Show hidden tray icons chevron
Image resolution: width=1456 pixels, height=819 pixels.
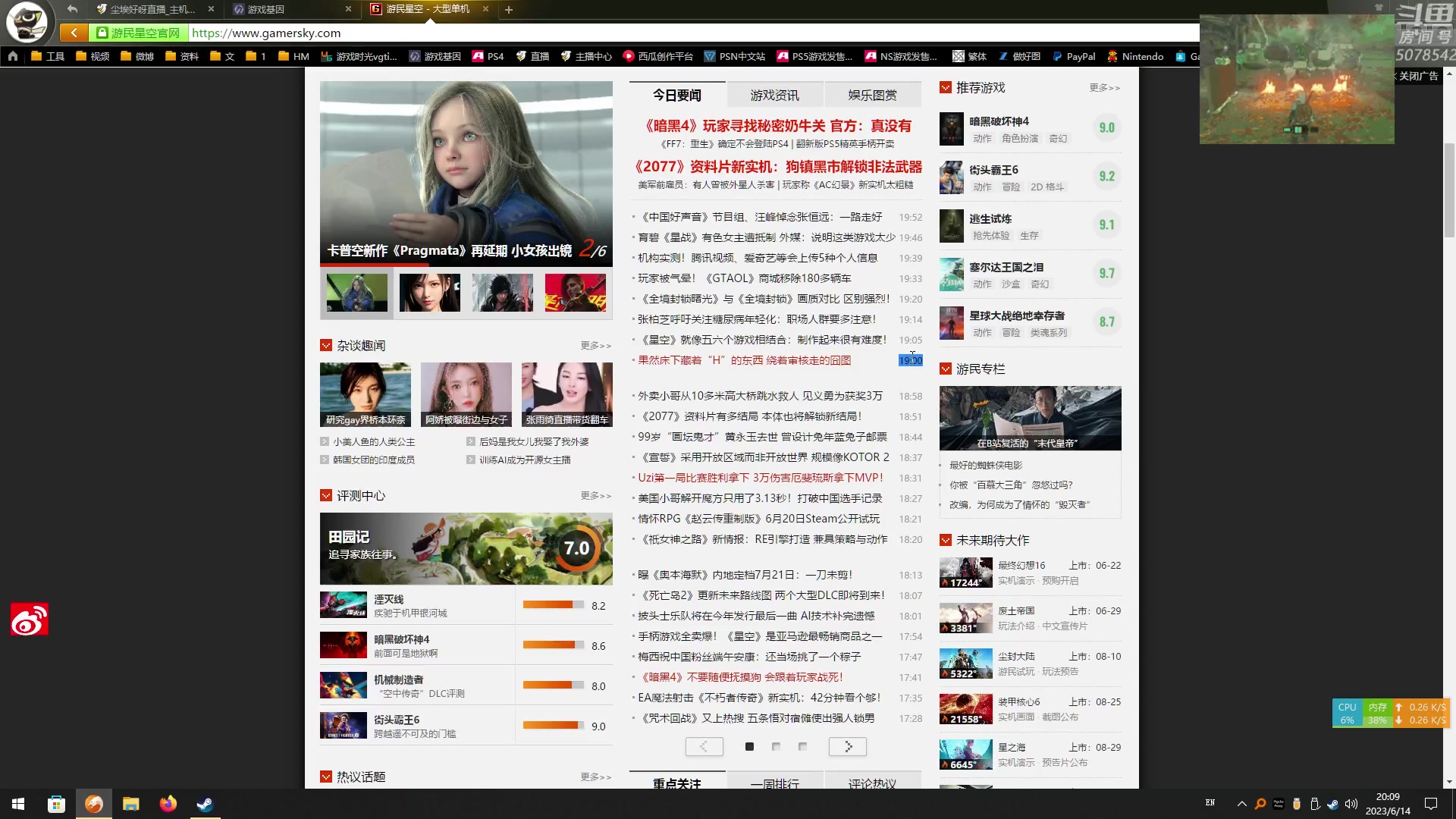(1241, 804)
